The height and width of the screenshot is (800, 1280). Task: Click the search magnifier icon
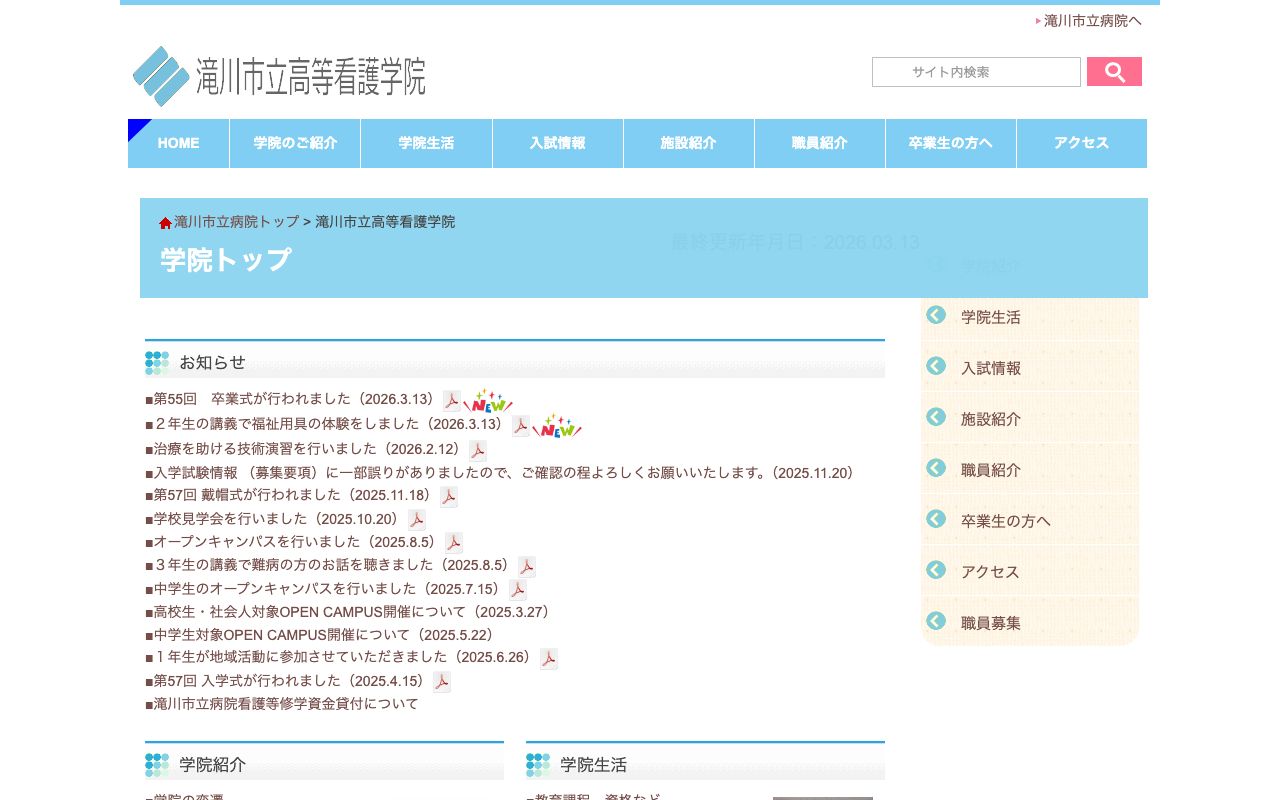tap(1113, 71)
